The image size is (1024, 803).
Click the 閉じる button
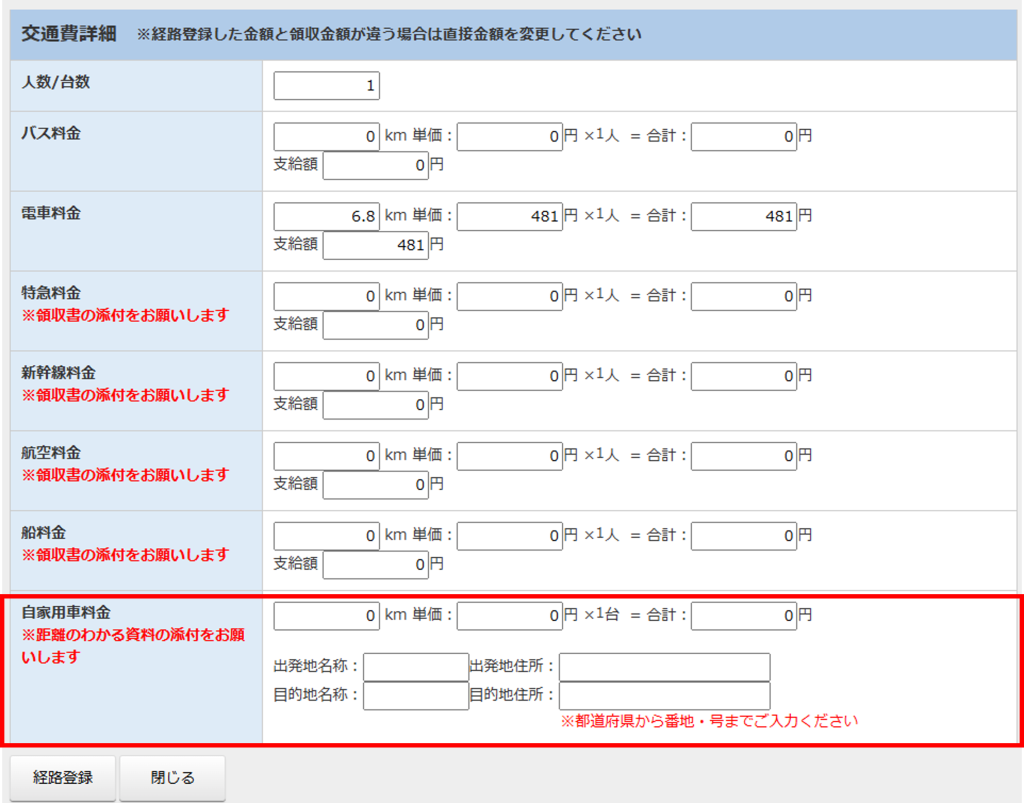point(172,778)
